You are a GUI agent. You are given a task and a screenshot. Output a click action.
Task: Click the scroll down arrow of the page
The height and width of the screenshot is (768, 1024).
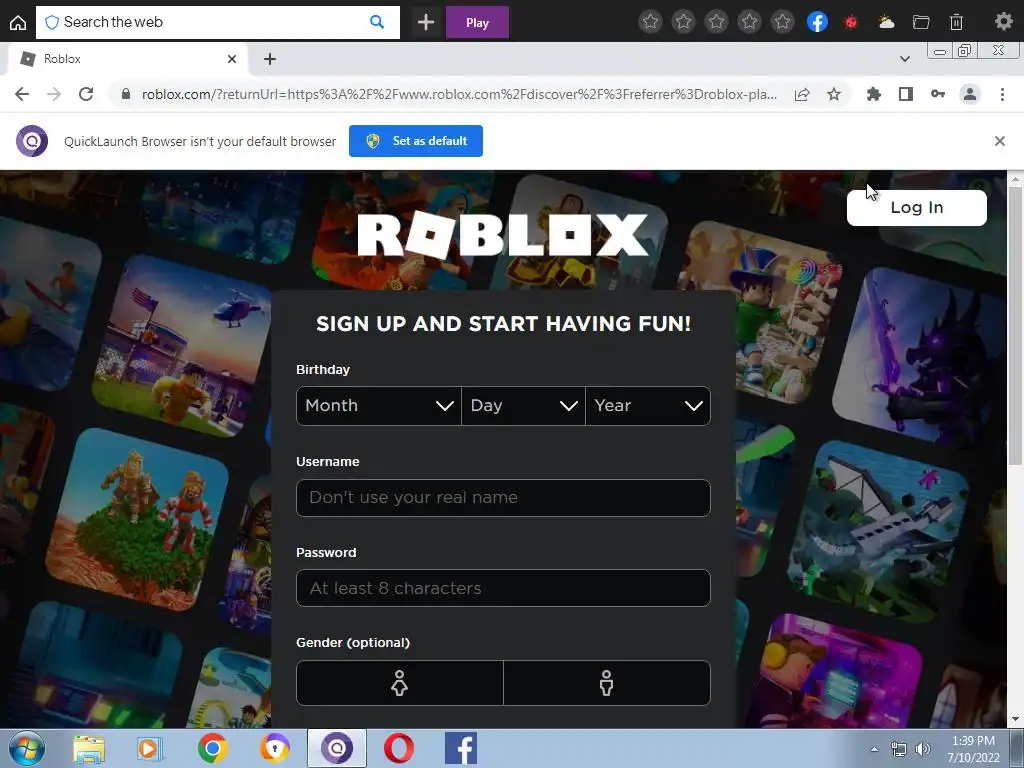click(x=1016, y=720)
